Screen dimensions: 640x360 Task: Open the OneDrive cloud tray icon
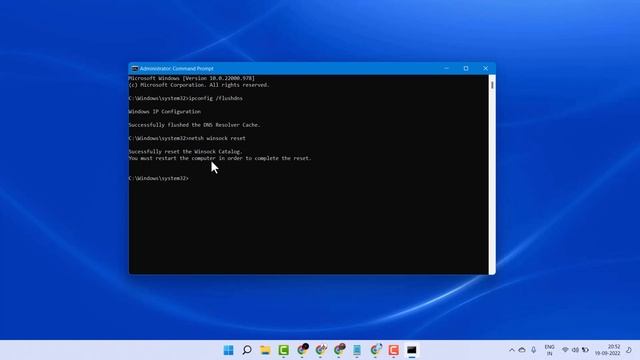522,350
